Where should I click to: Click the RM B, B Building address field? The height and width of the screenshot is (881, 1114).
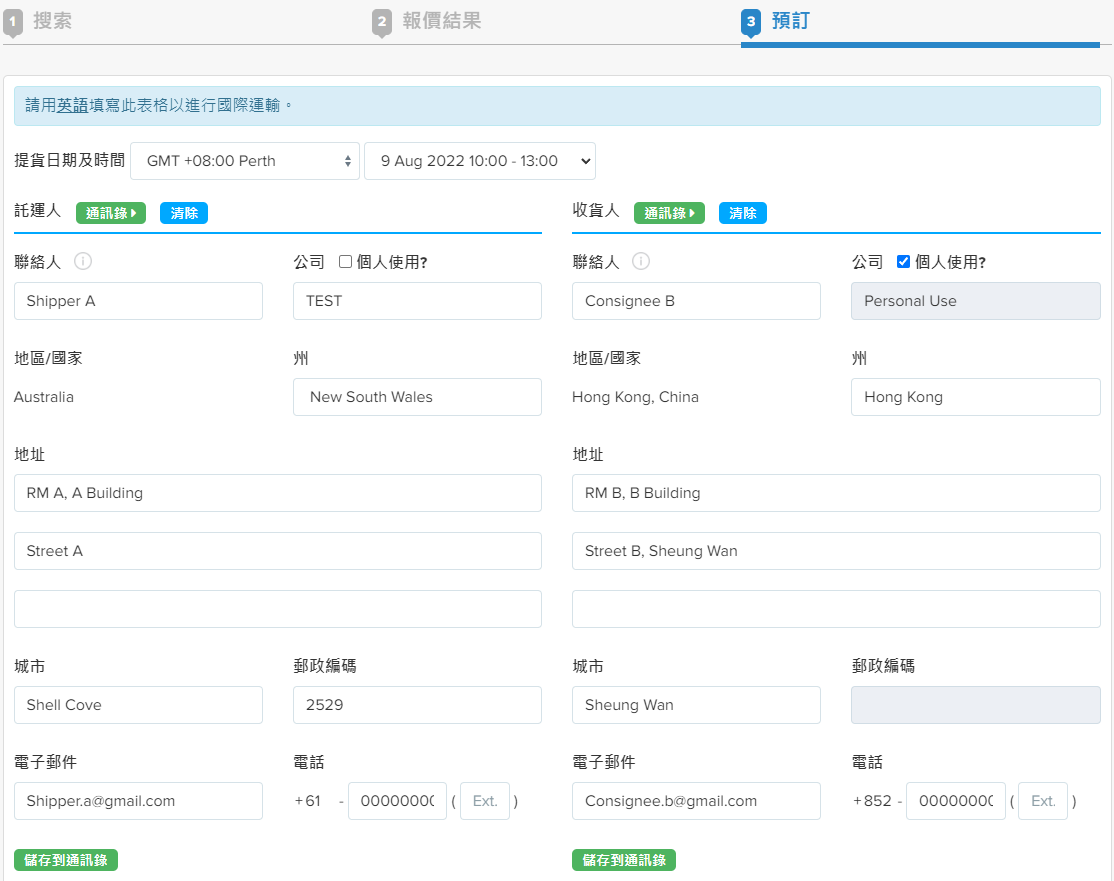(836, 493)
